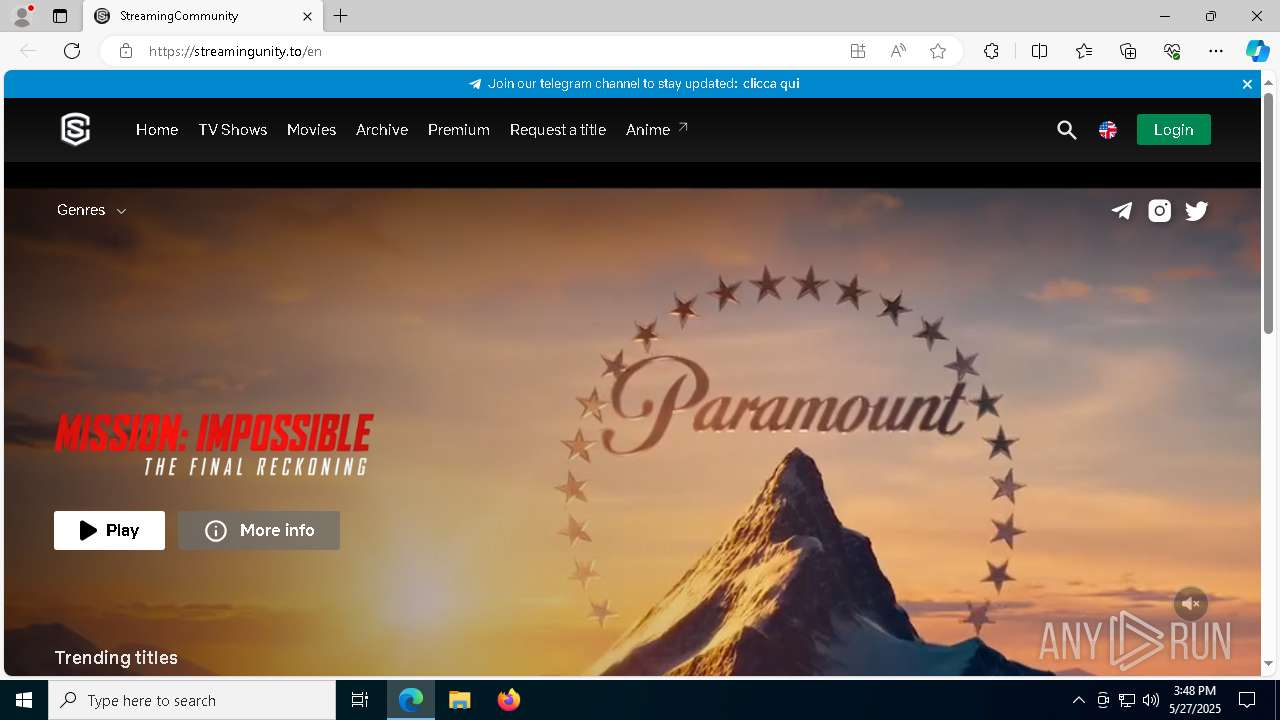
Task: Go to the Home section
Action: [x=157, y=130]
